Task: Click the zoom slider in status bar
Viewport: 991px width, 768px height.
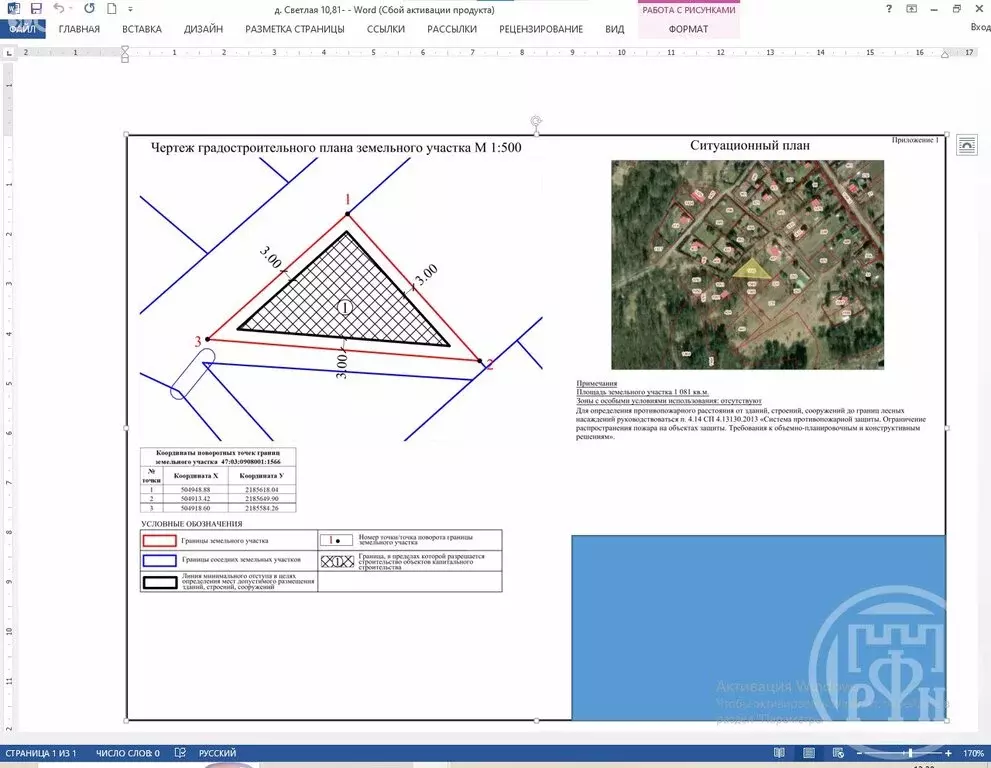Action: coord(908,753)
